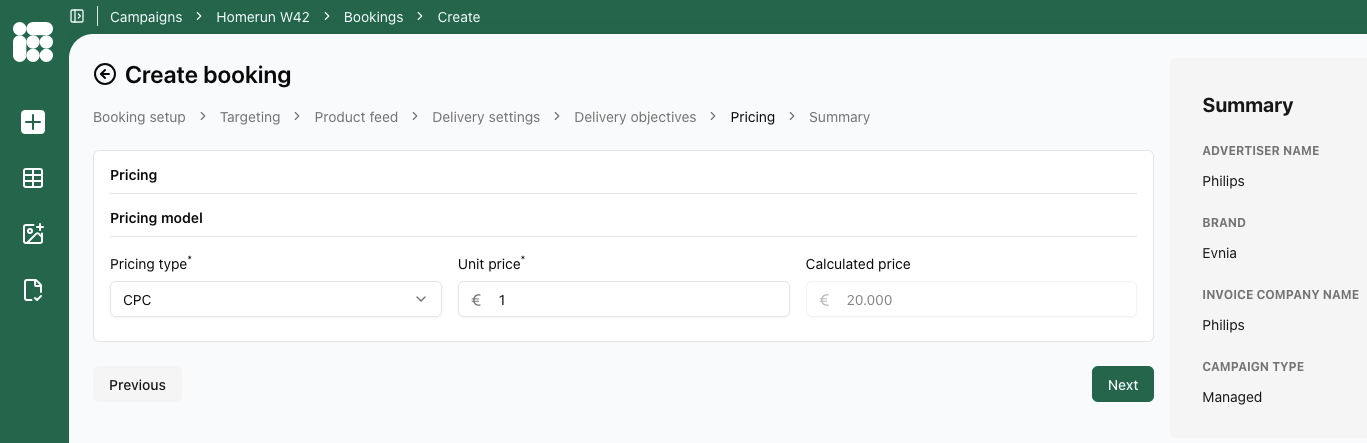Click the Next button
Screen dimensions: 1367x443
pyautogui.click(x=1123, y=384)
